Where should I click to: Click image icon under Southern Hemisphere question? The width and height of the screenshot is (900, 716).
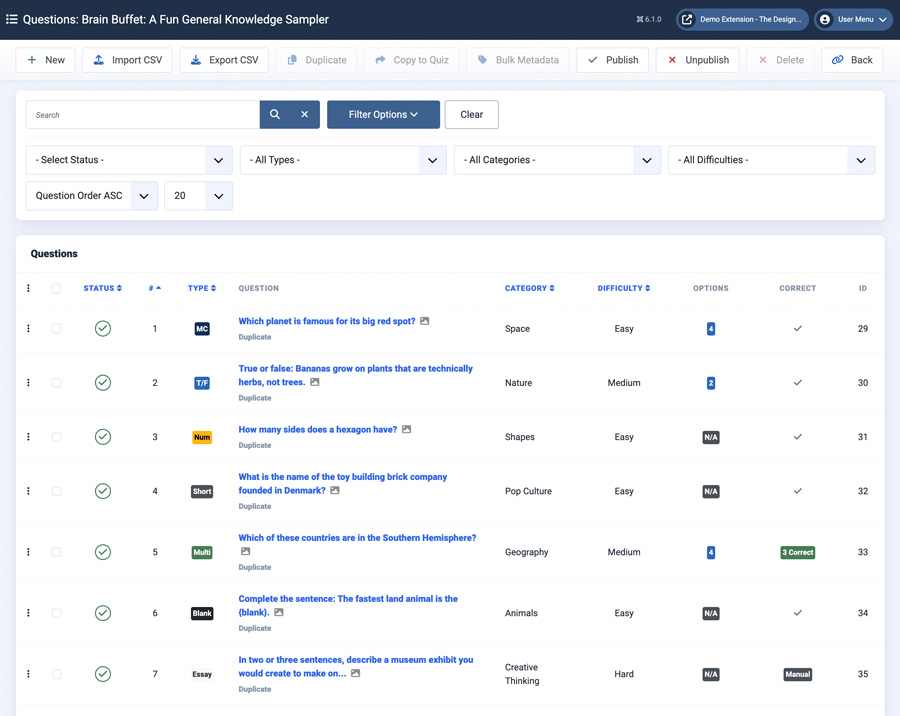(x=245, y=551)
